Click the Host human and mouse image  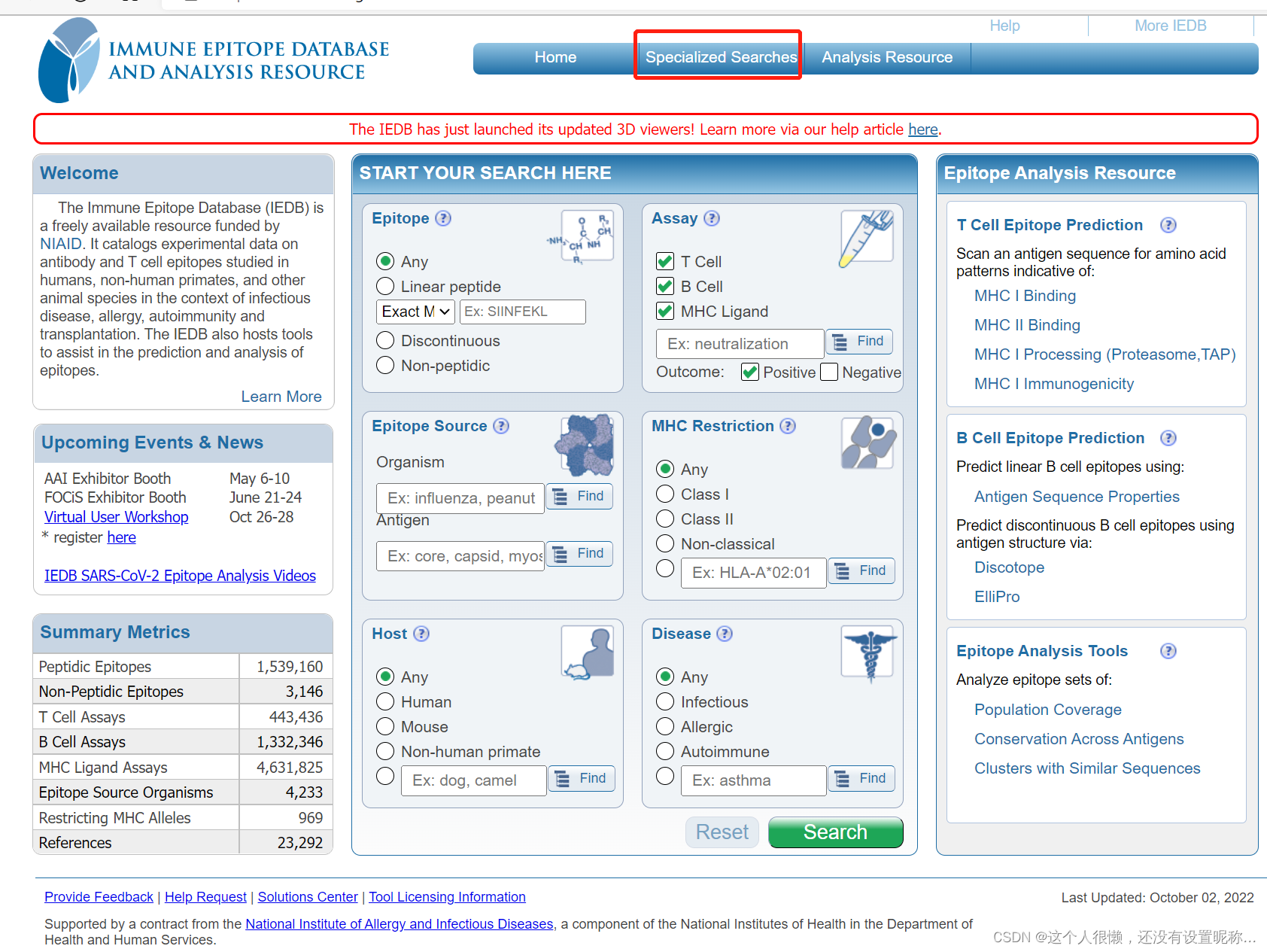[588, 652]
